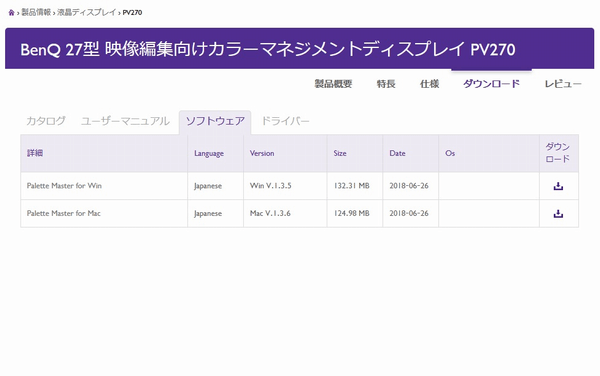Select the ダウンロード navigation item
The width and height of the screenshot is (600, 376).
click(x=491, y=84)
